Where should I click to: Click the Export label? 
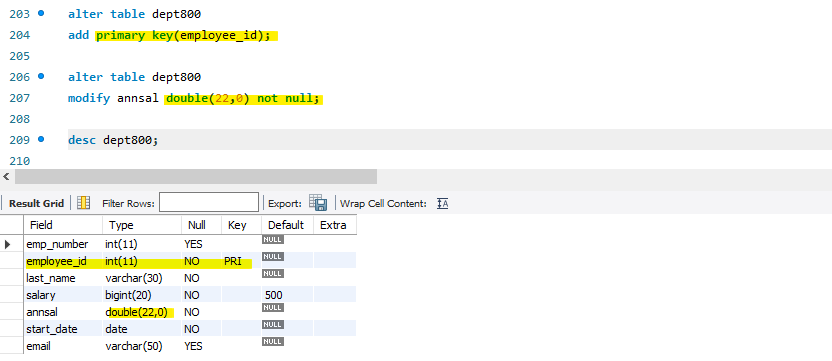(x=285, y=203)
